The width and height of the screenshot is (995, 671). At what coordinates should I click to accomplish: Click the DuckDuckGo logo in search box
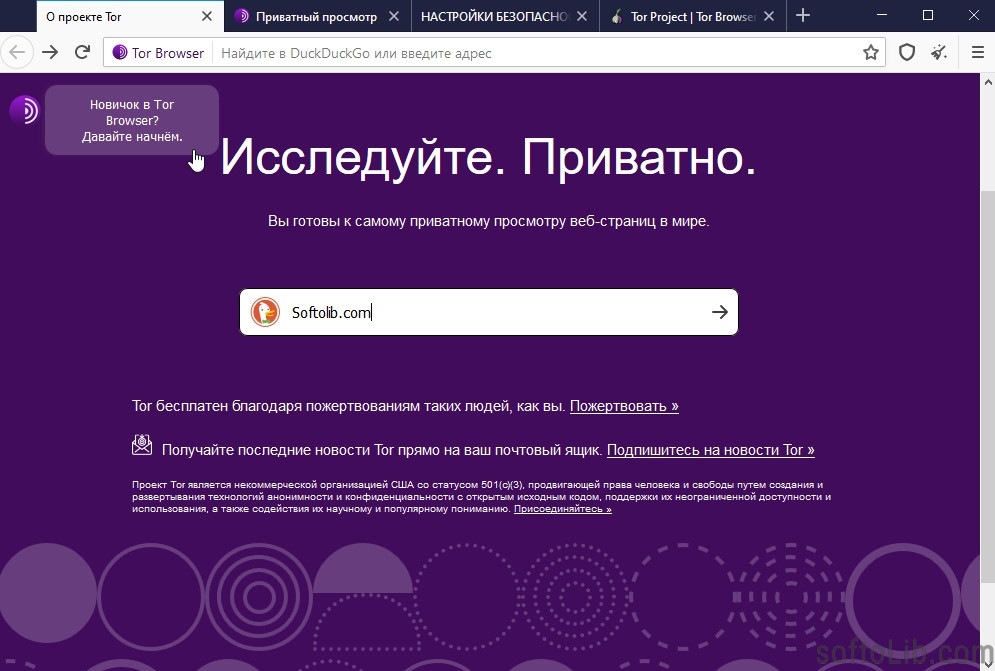click(265, 312)
